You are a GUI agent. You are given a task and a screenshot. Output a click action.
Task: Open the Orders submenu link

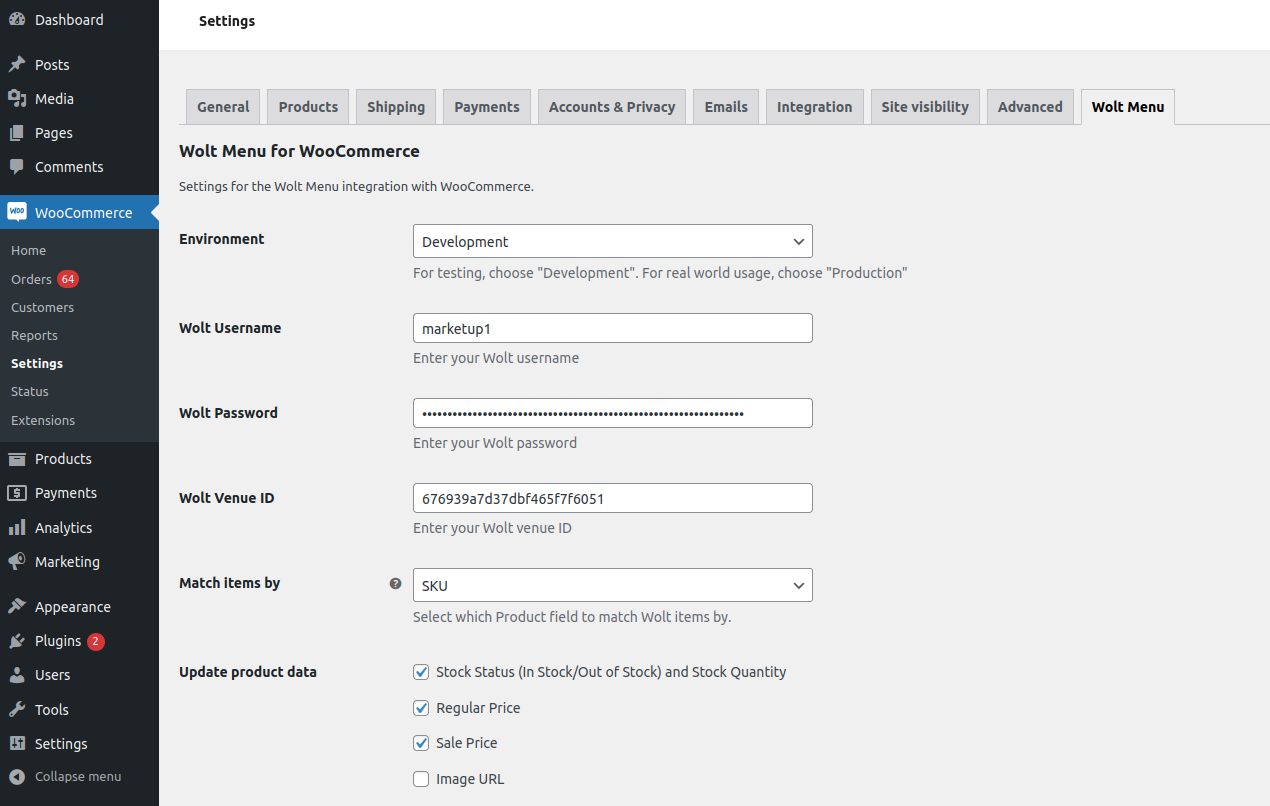pyautogui.click(x=31, y=279)
